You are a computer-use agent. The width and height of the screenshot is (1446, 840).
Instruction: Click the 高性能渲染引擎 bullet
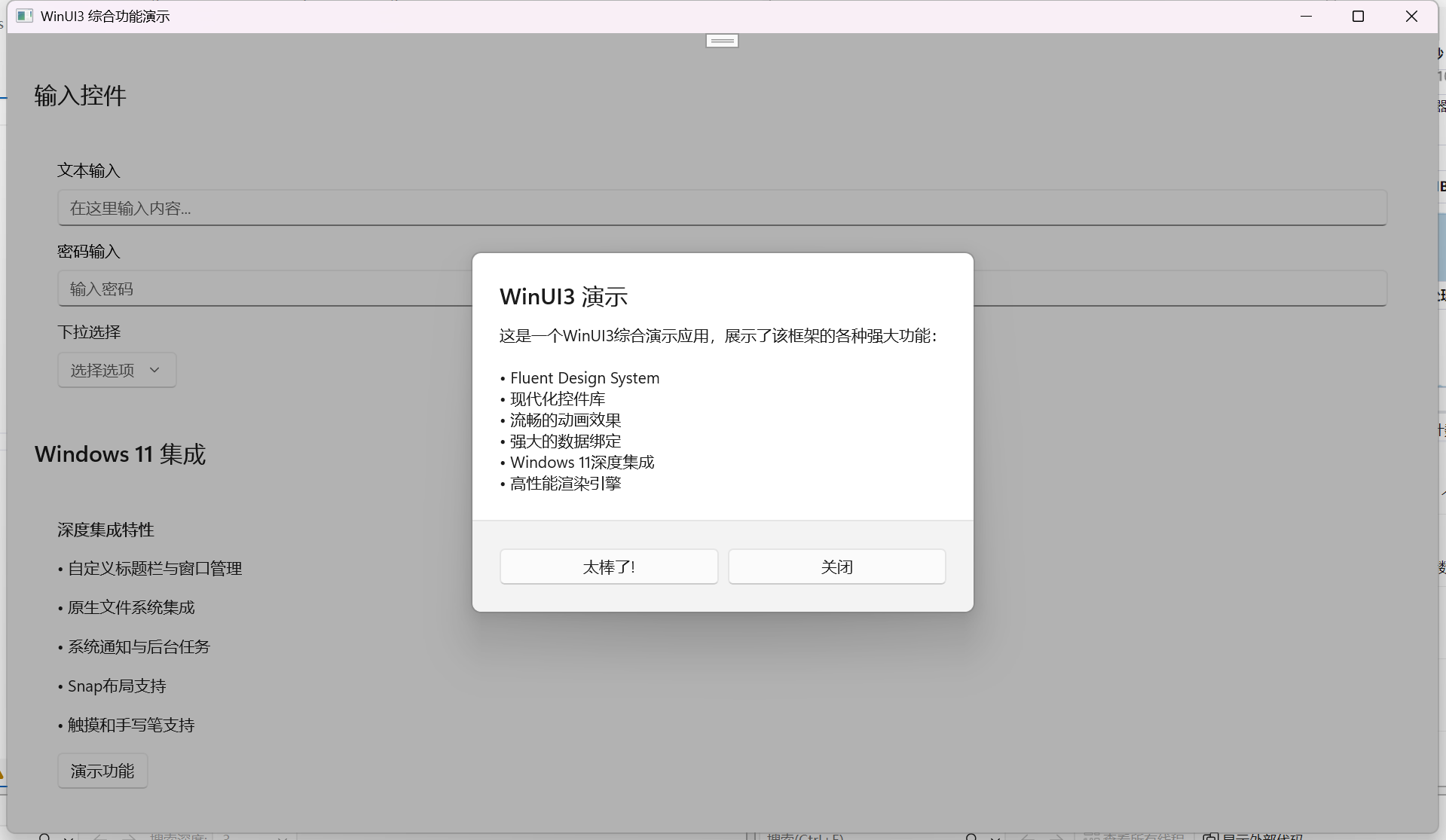pos(561,484)
